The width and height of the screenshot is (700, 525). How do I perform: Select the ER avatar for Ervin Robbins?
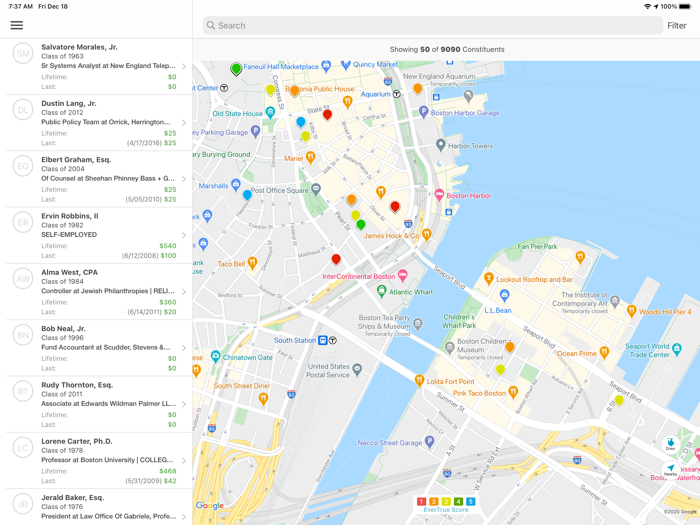(x=23, y=222)
